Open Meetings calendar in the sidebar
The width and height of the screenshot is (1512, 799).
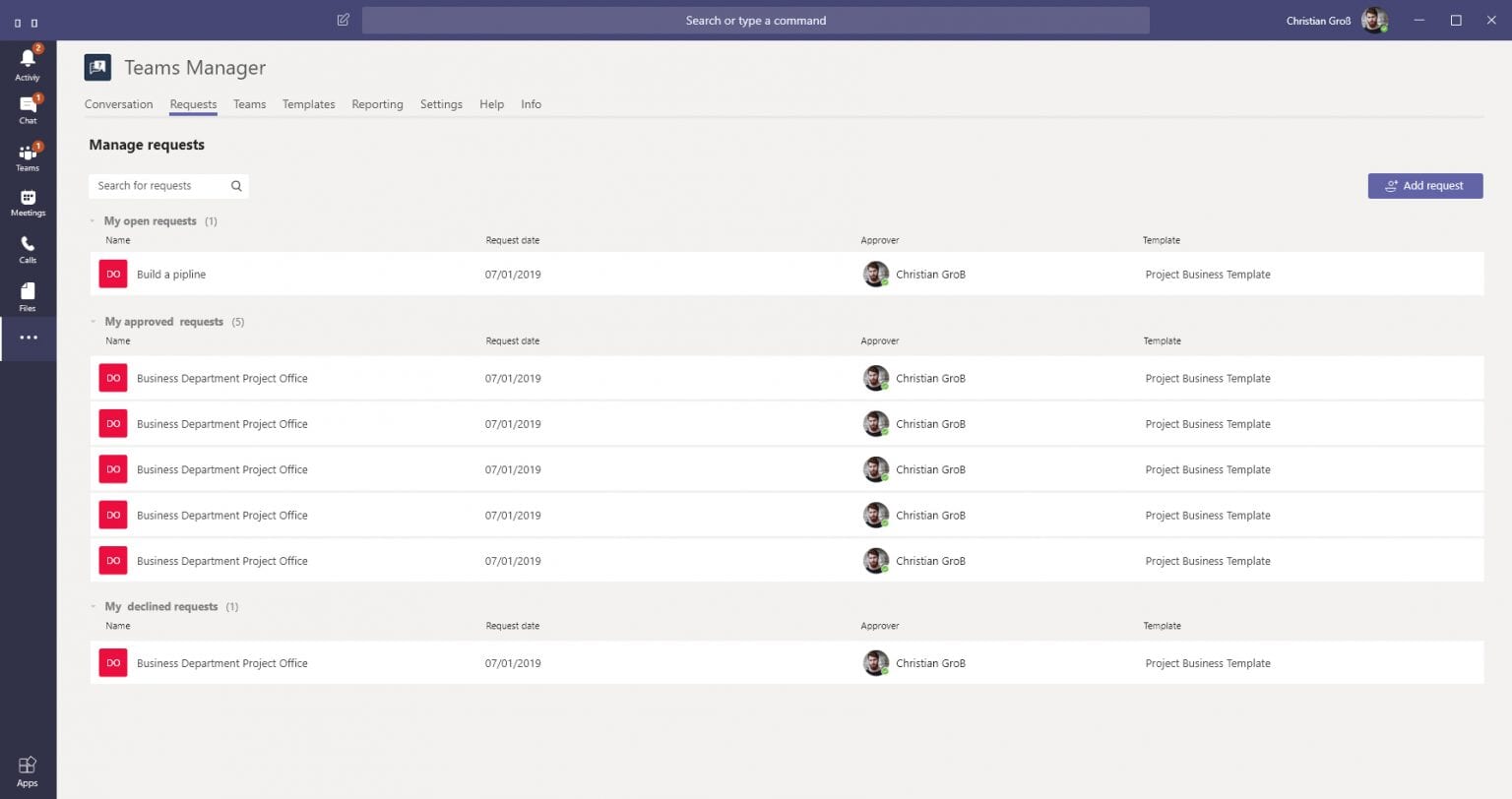click(28, 203)
